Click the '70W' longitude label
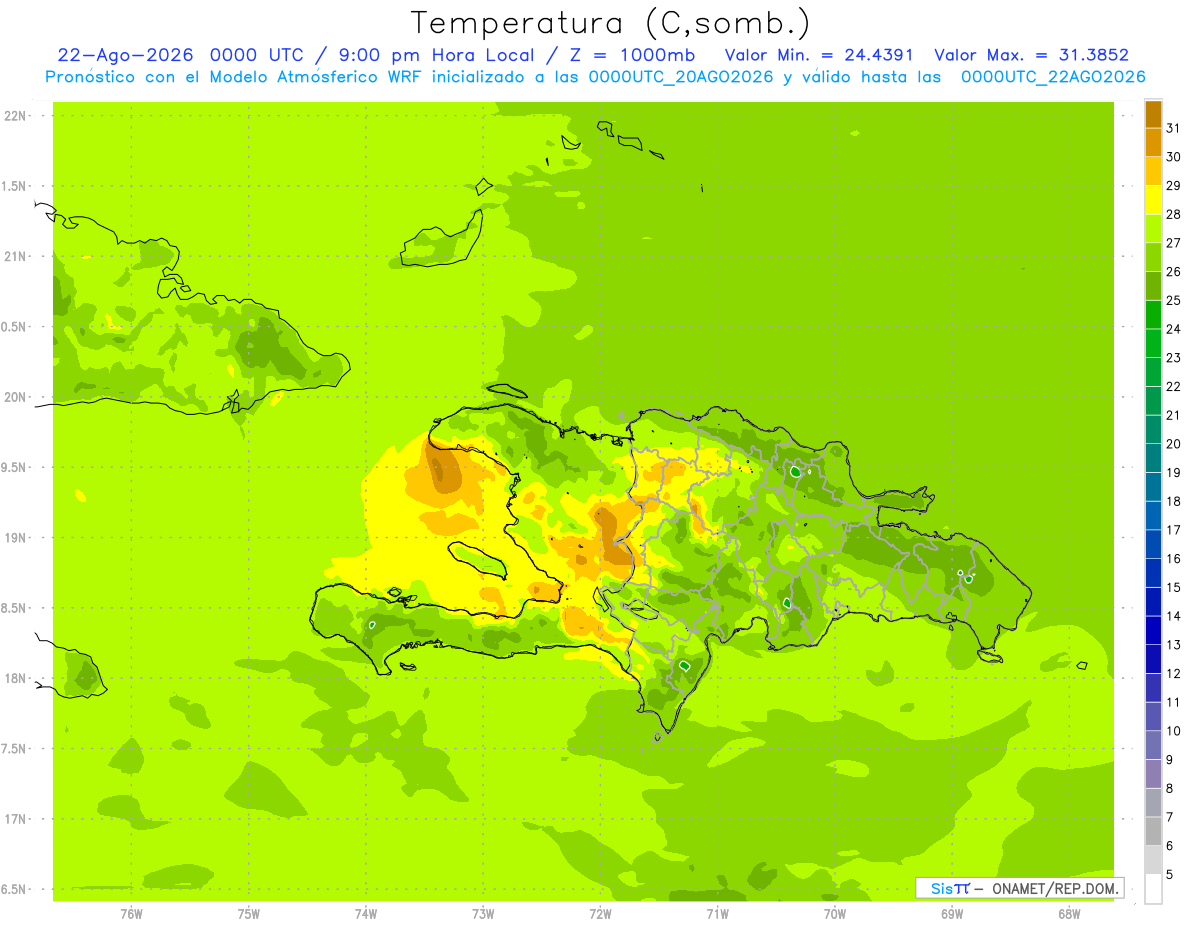The width and height of the screenshot is (1200, 927). (x=835, y=914)
